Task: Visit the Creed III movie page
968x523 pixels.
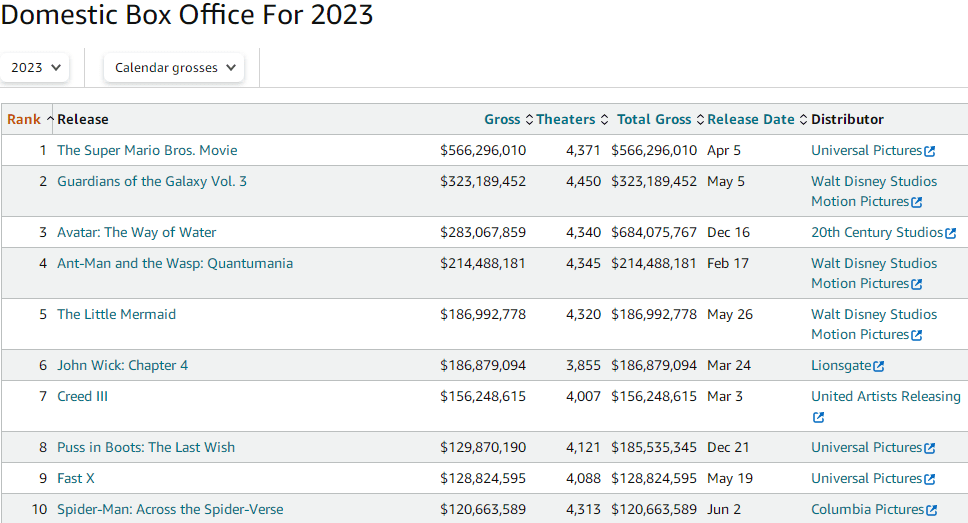Action: click(x=82, y=397)
